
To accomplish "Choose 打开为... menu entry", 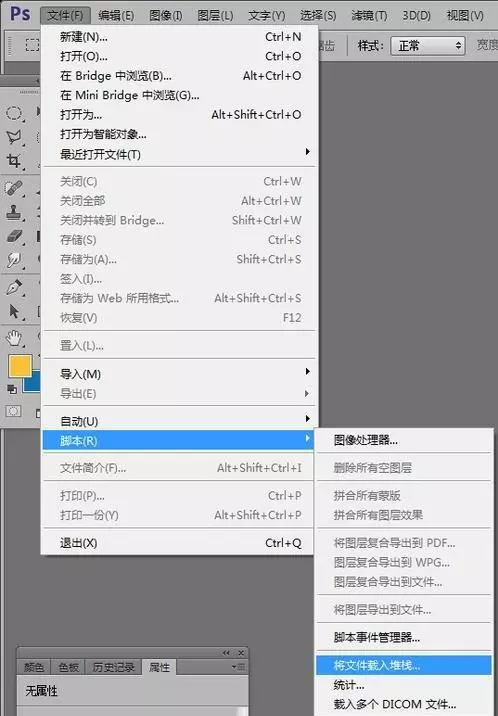I will [179, 115].
